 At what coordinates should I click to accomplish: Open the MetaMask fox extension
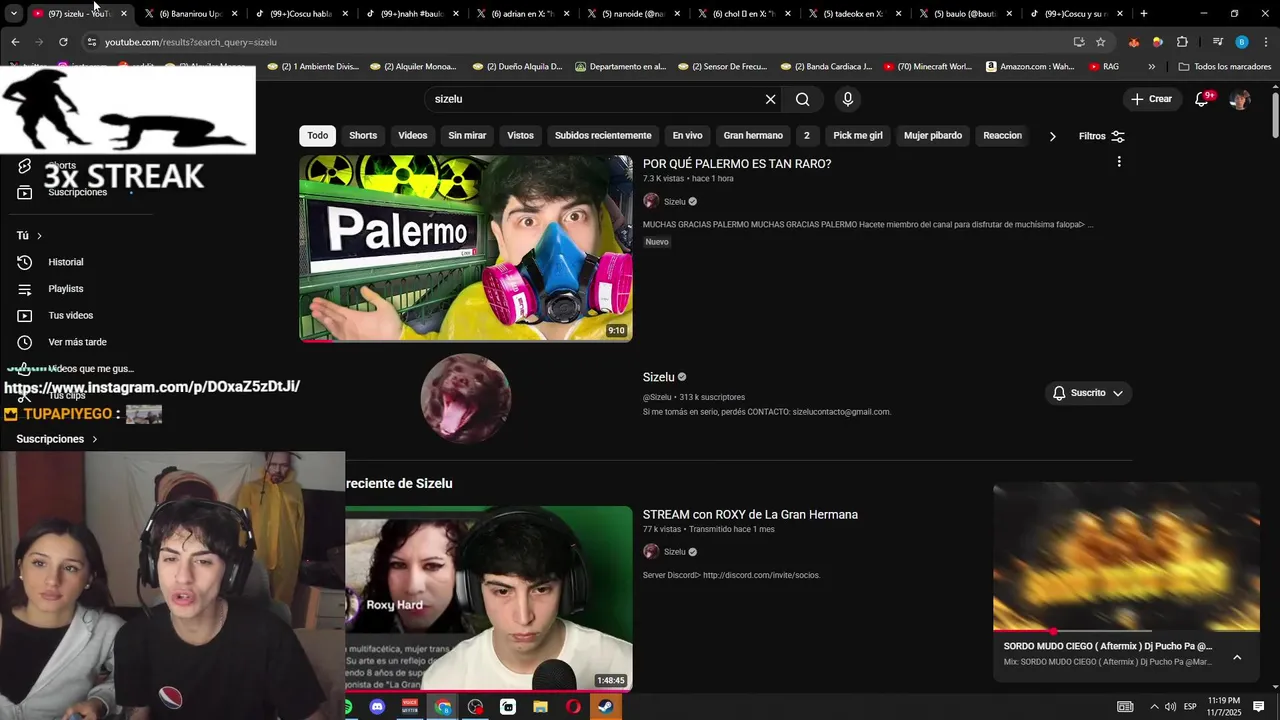(1133, 42)
